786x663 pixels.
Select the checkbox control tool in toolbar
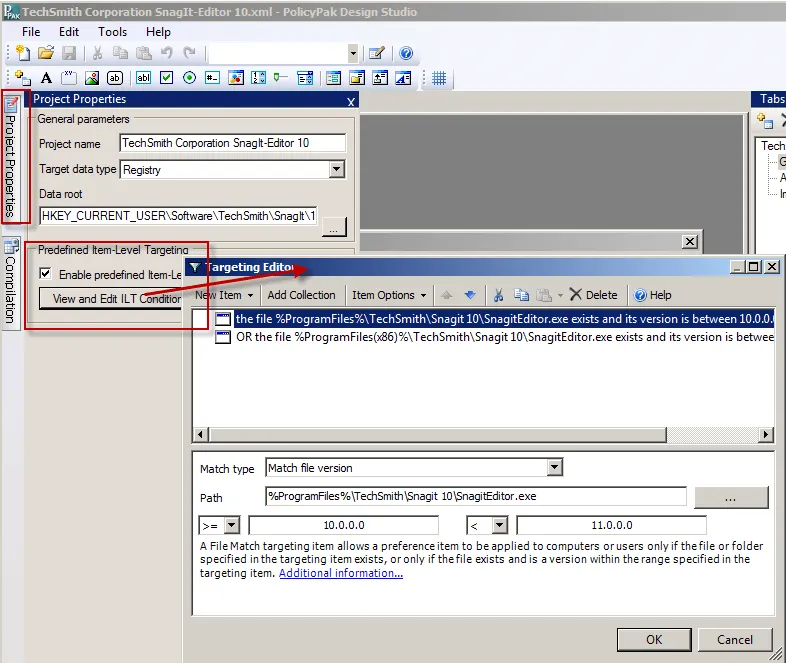click(167, 78)
